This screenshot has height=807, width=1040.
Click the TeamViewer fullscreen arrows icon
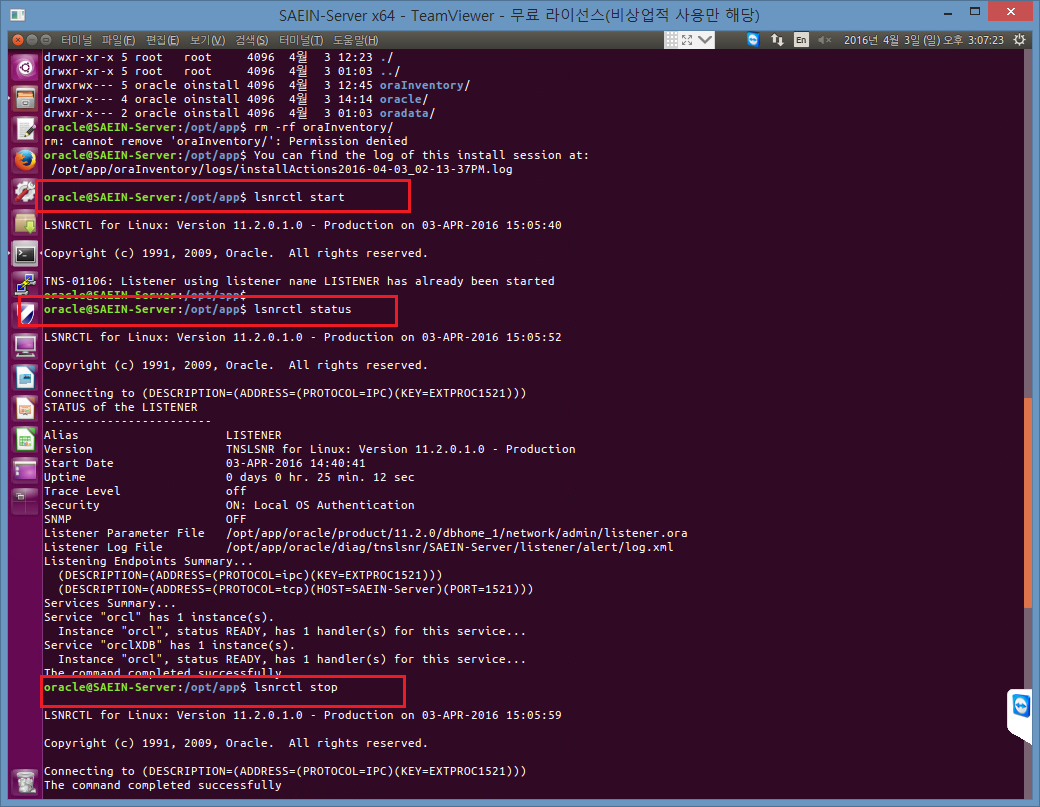[x=687, y=40]
